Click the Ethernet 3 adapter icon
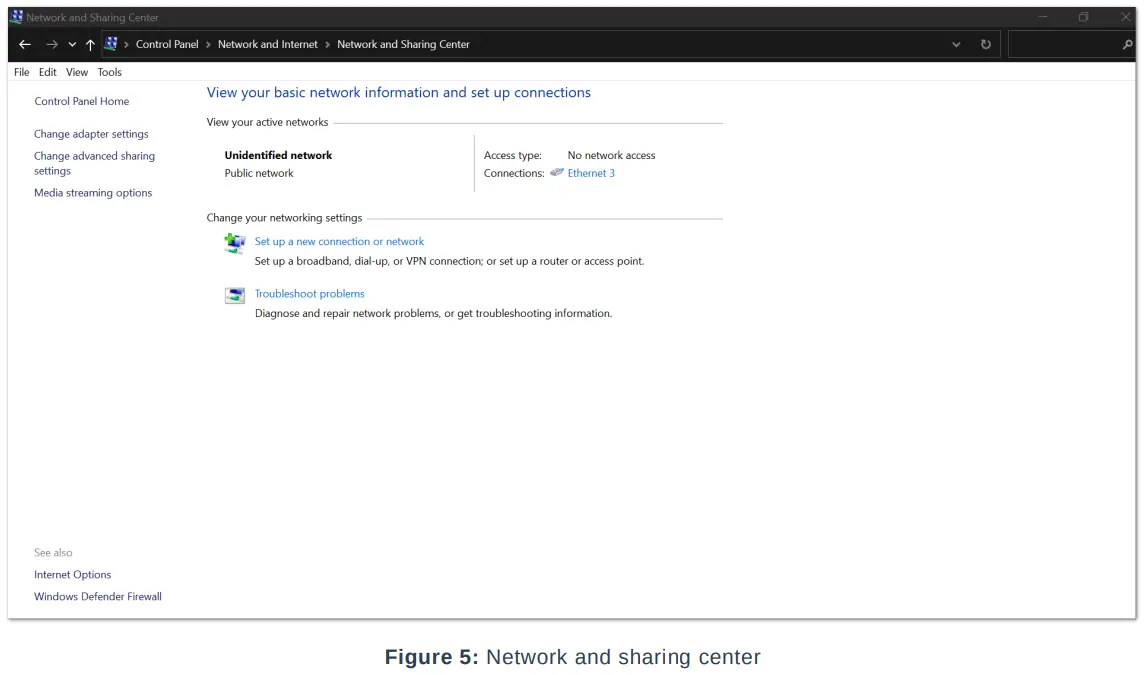Screen dimensions: 1144x675 557,173
